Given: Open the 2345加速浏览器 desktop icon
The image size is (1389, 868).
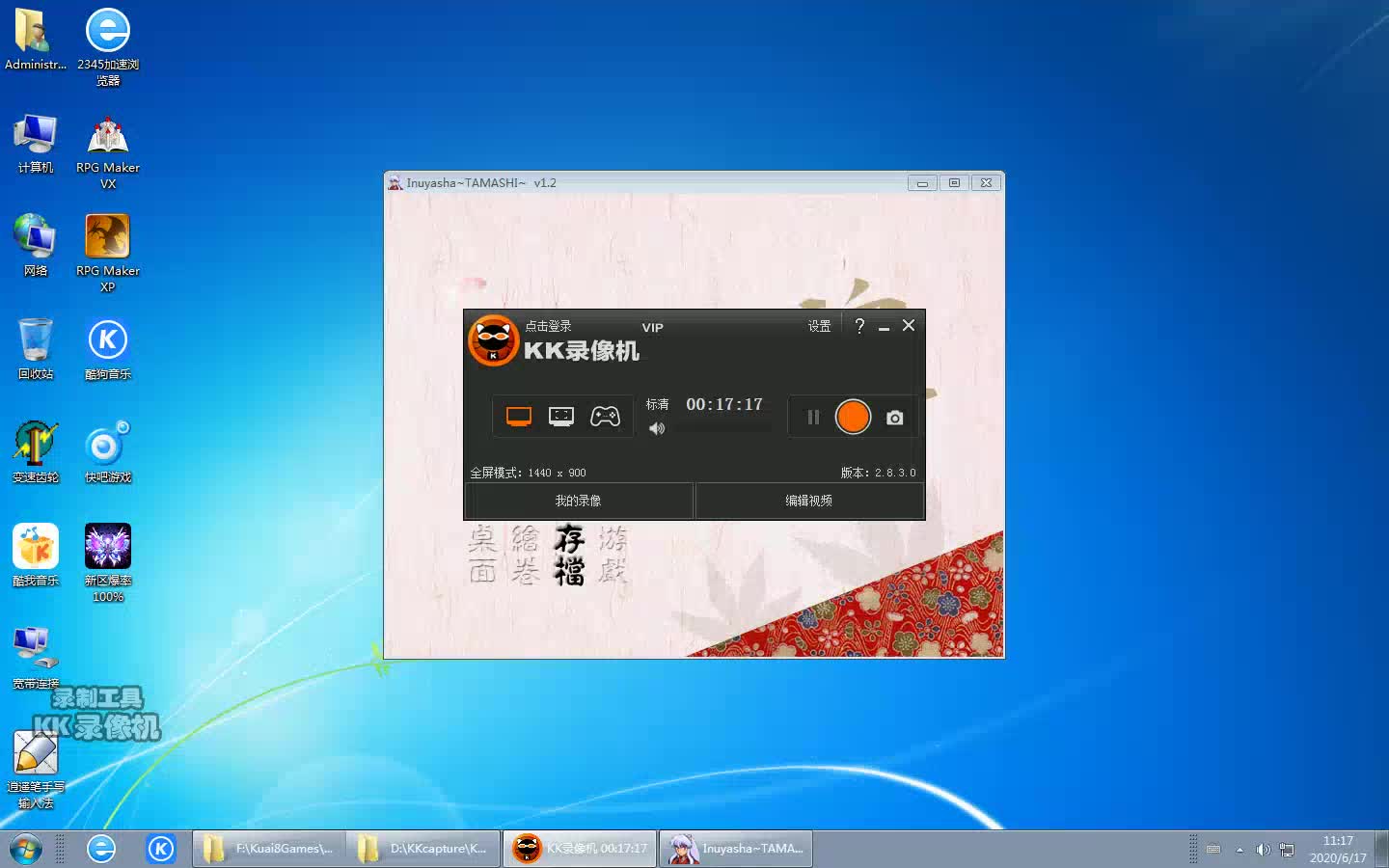Looking at the screenshot, I should pyautogui.click(x=108, y=47).
